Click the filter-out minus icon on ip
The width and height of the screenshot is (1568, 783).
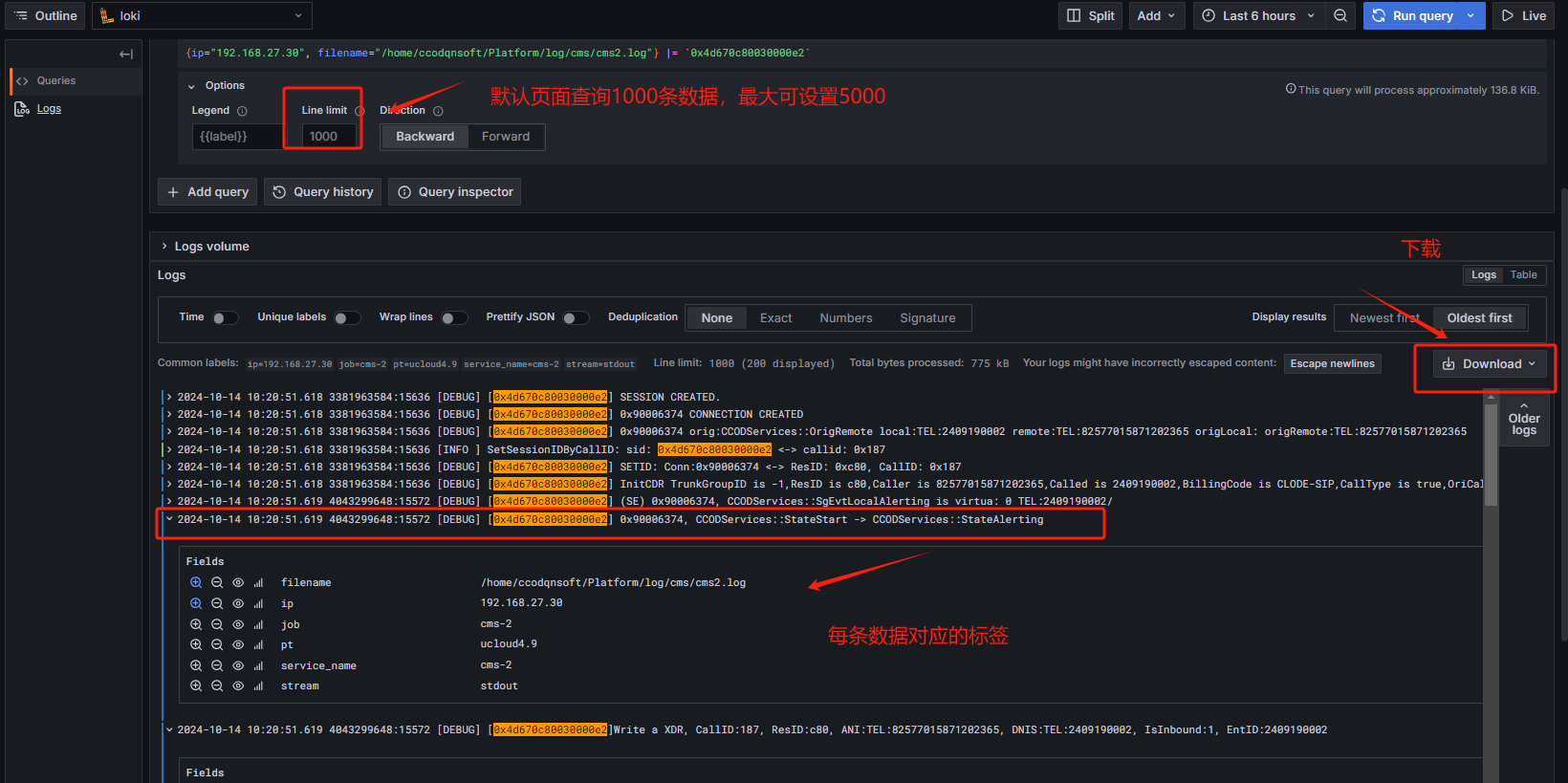coord(217,603)
